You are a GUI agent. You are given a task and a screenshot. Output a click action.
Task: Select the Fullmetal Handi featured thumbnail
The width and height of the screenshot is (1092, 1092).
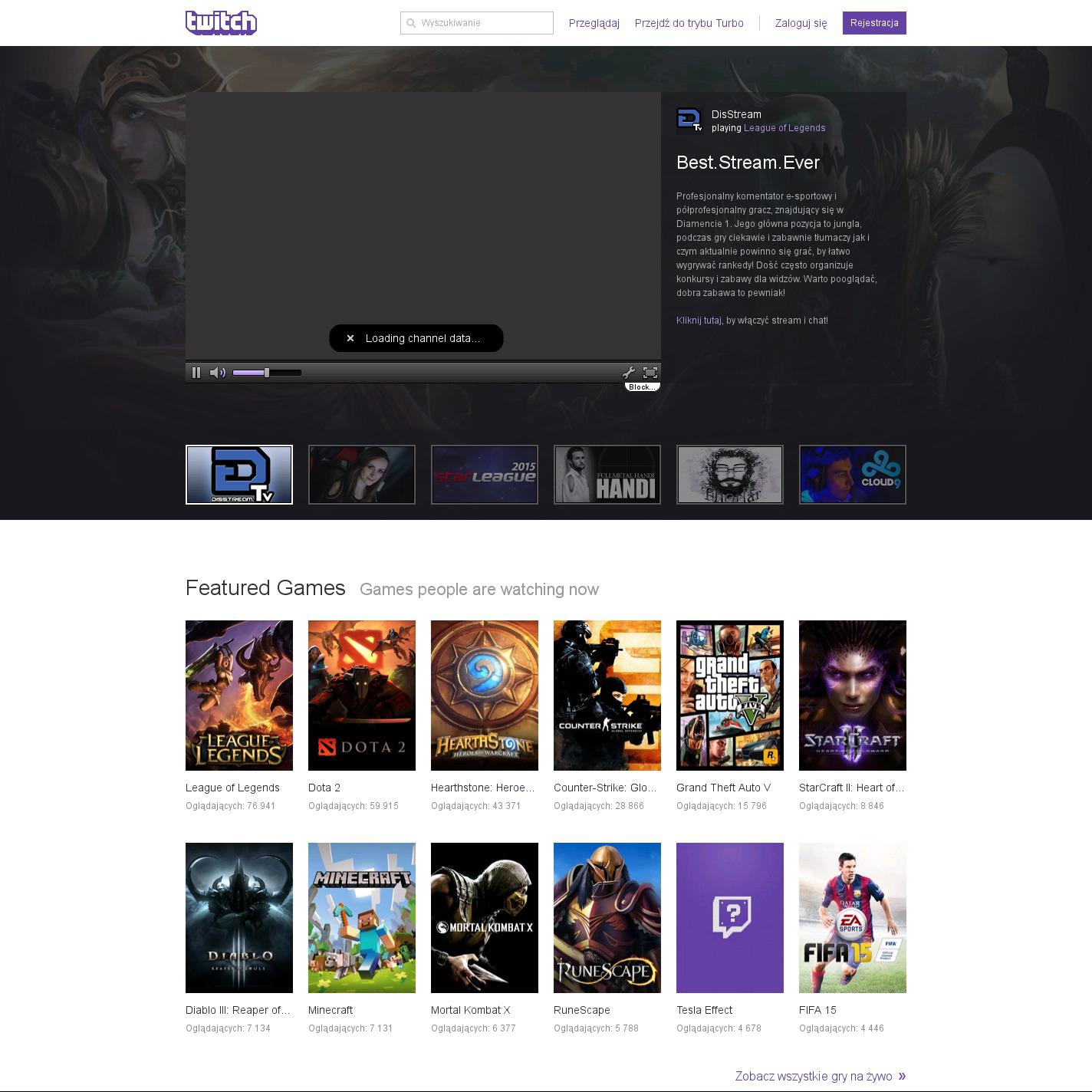tap(607, 475)
